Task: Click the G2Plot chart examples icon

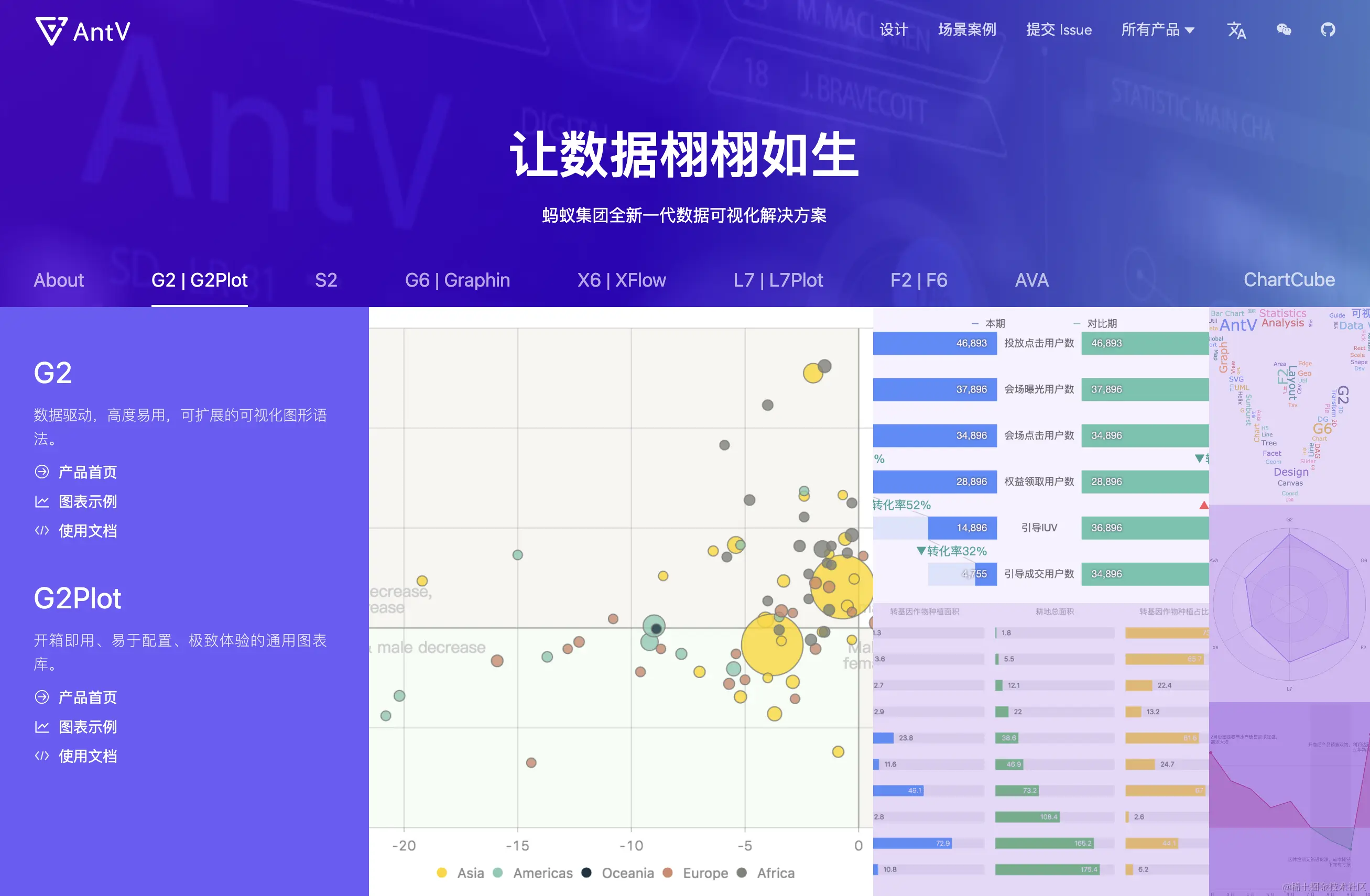Action: pyautogui.click(x=42, y=727)
